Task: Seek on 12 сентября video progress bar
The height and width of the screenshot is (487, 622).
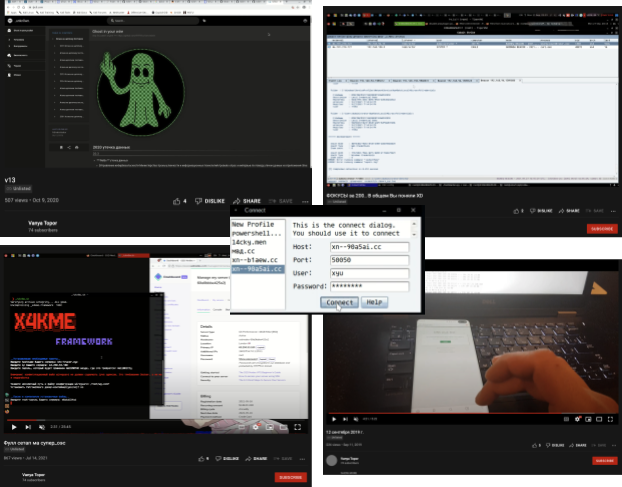Action: (472, 413)
